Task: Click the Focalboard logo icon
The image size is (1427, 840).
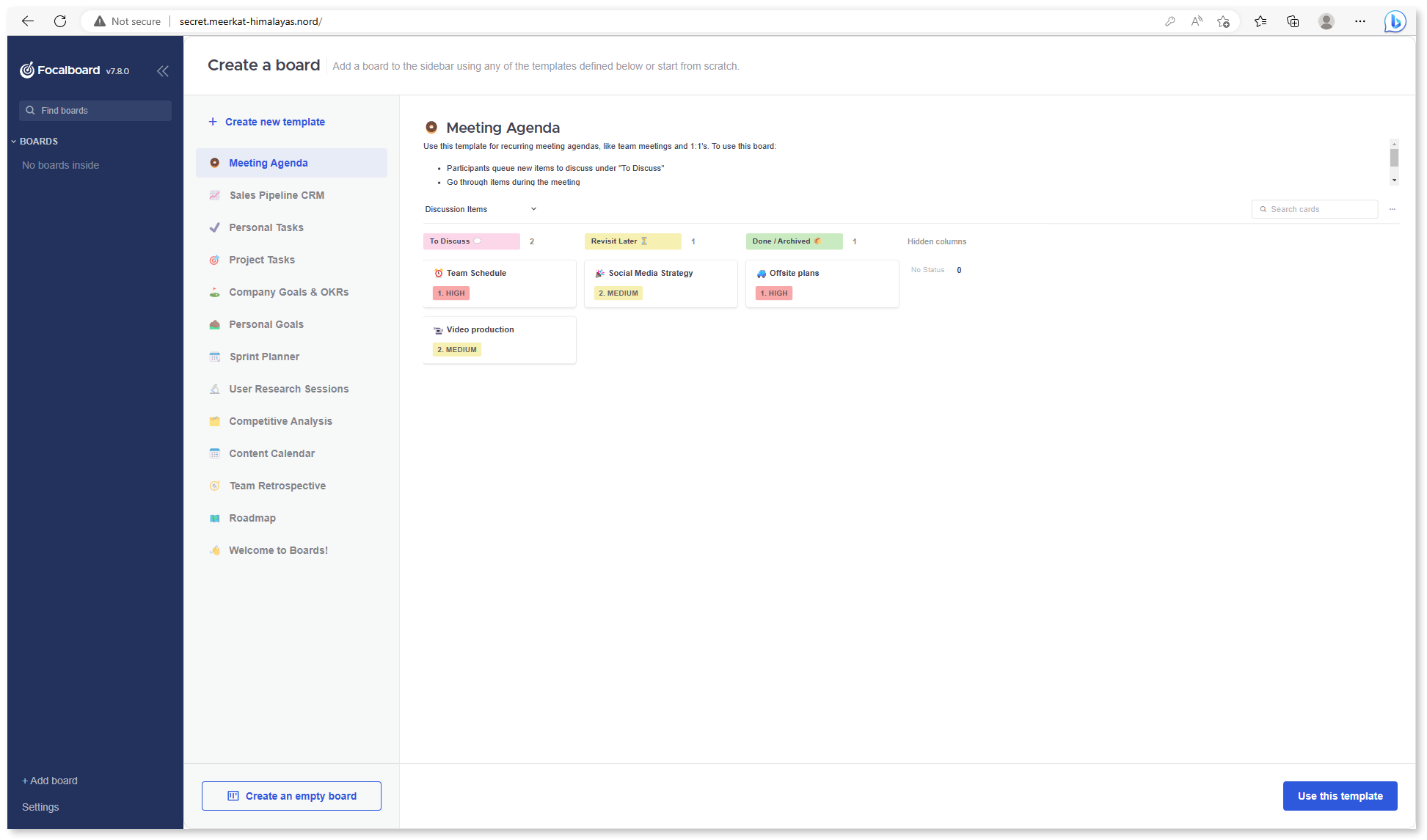Action: (x=27, y=70)
